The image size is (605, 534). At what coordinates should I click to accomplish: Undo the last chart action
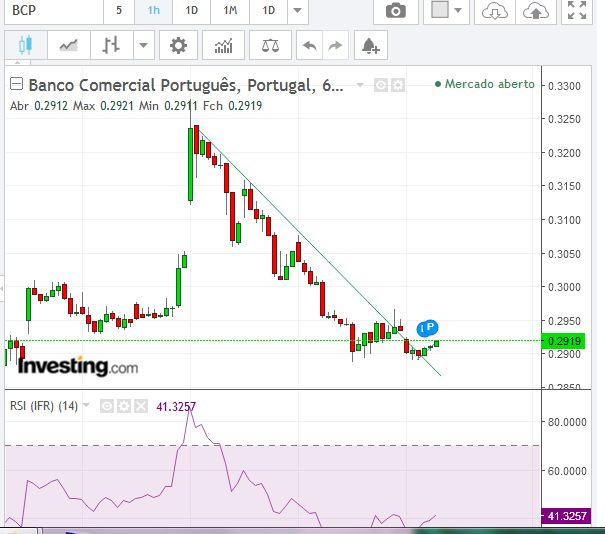click(x=309, y=46)
